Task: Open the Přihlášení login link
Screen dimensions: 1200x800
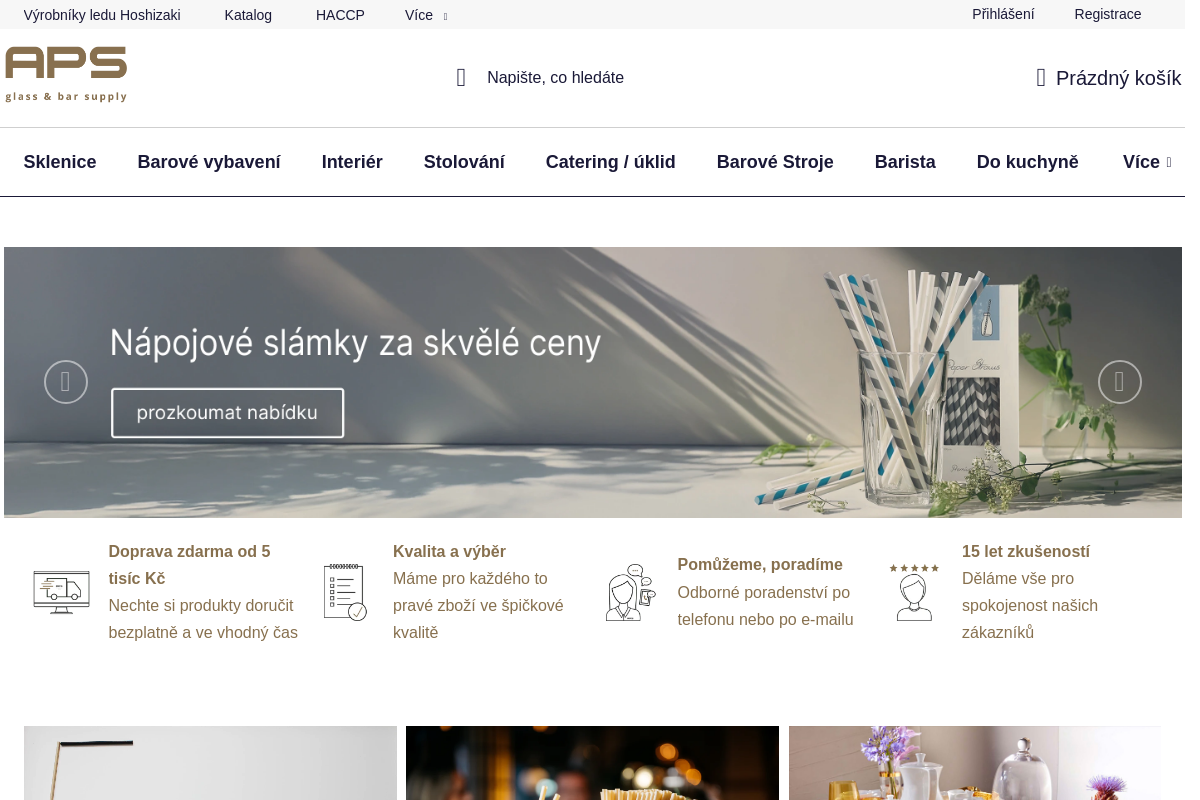Action: pos(1003,14)
